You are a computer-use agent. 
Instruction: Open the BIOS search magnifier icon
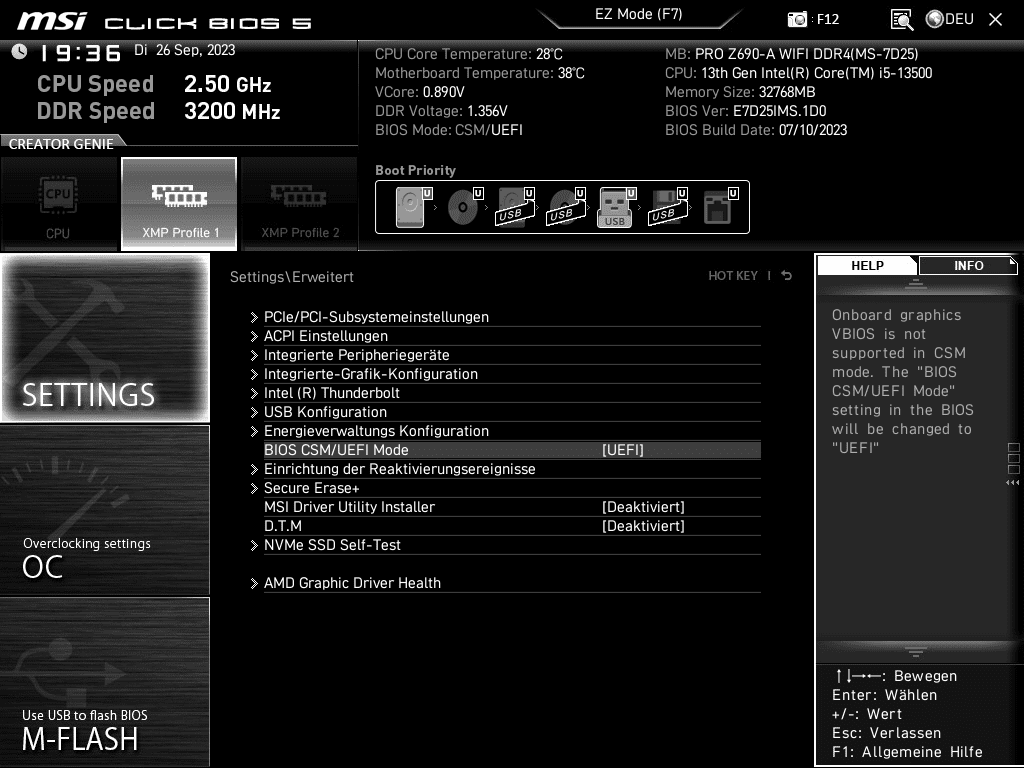pyautogui.click(x=902, y=20)
